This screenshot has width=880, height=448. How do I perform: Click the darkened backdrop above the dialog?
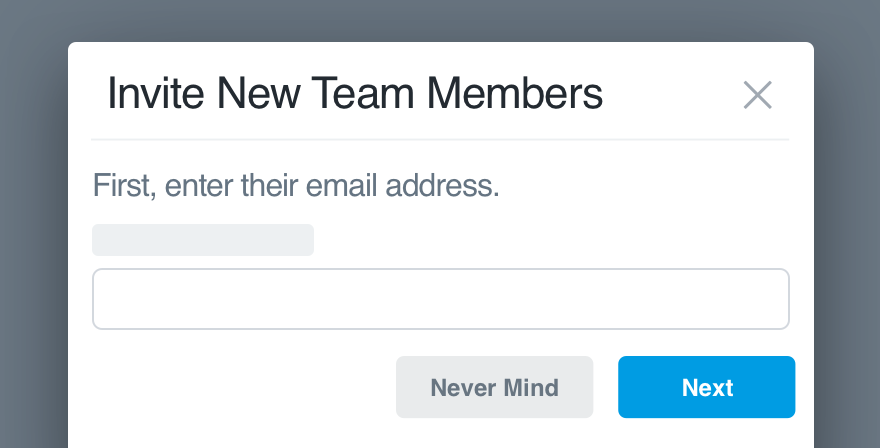440,20
